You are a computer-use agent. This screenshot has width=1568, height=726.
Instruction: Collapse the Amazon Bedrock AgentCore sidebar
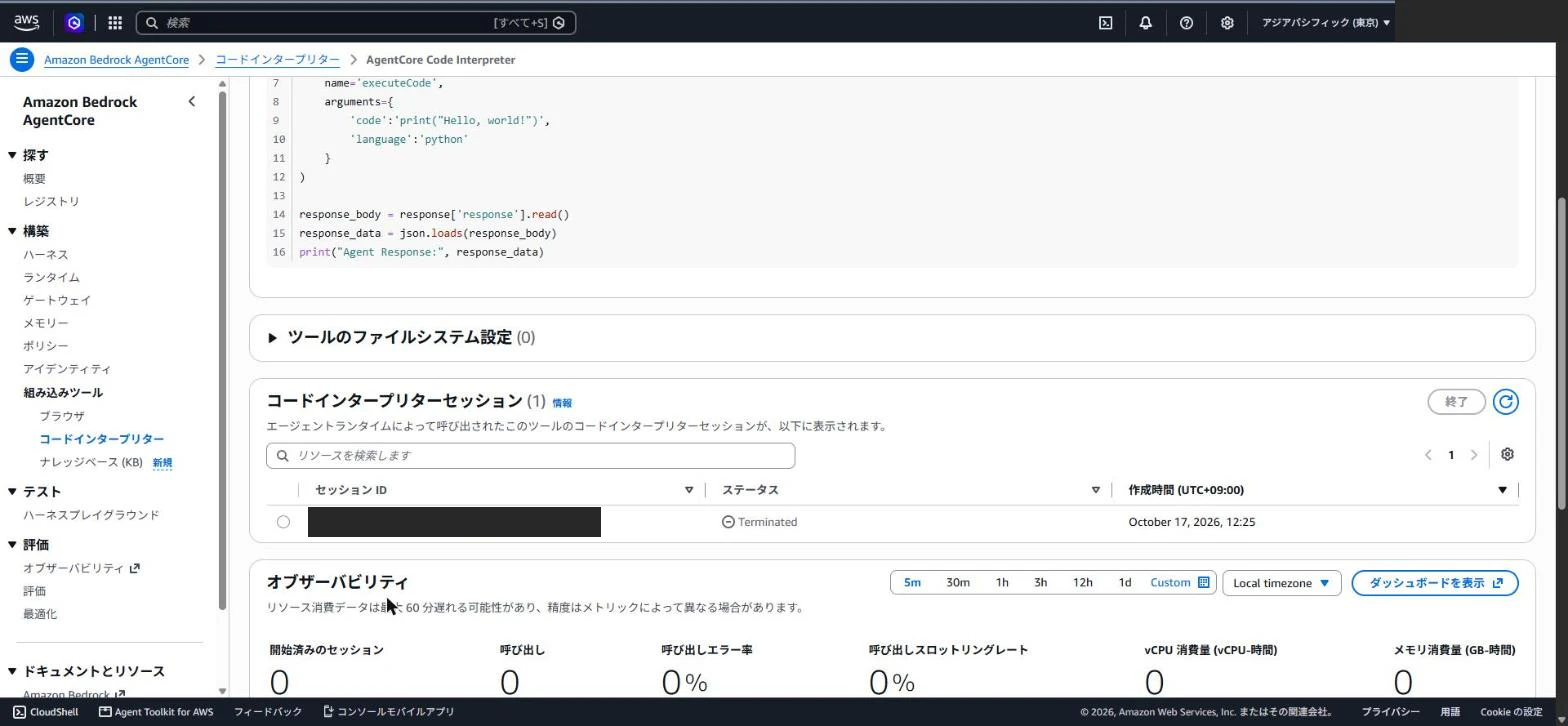click(x=192, y=101)
